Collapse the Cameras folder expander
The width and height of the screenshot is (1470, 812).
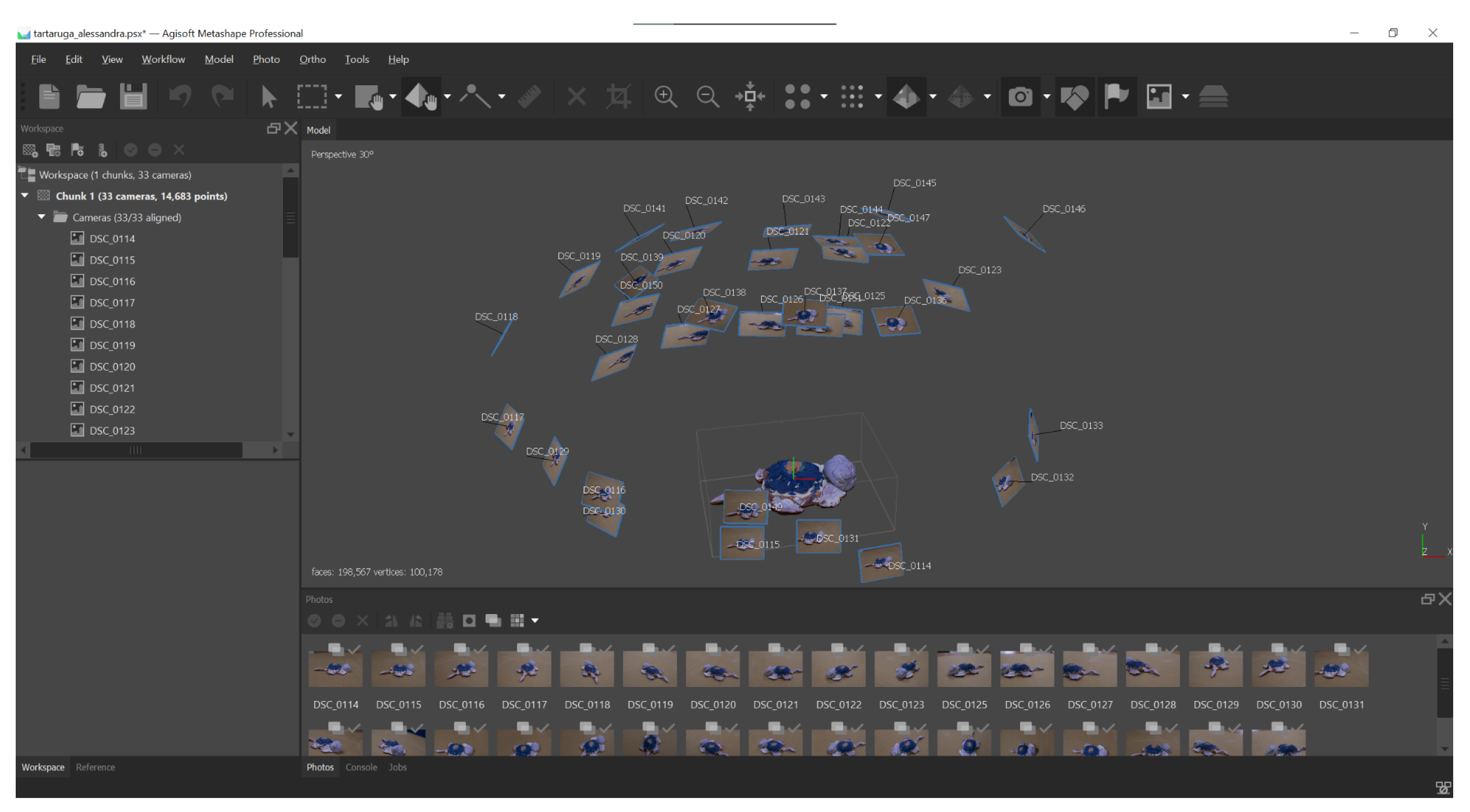[x=42, y=217]
